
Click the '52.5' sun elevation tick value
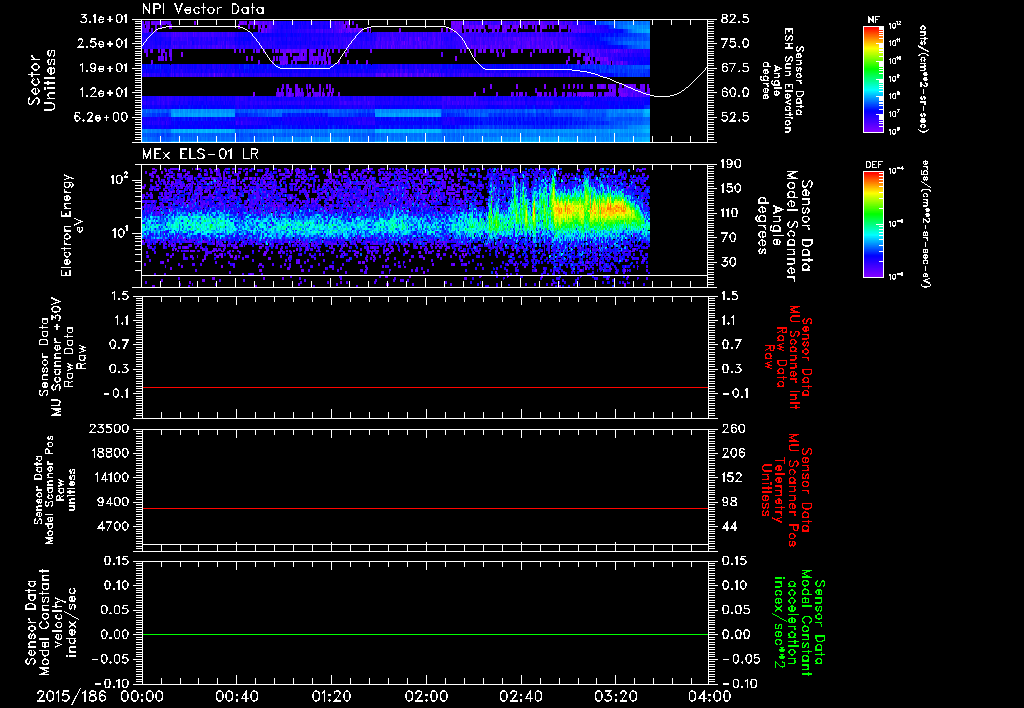click(x=735, y=117)
